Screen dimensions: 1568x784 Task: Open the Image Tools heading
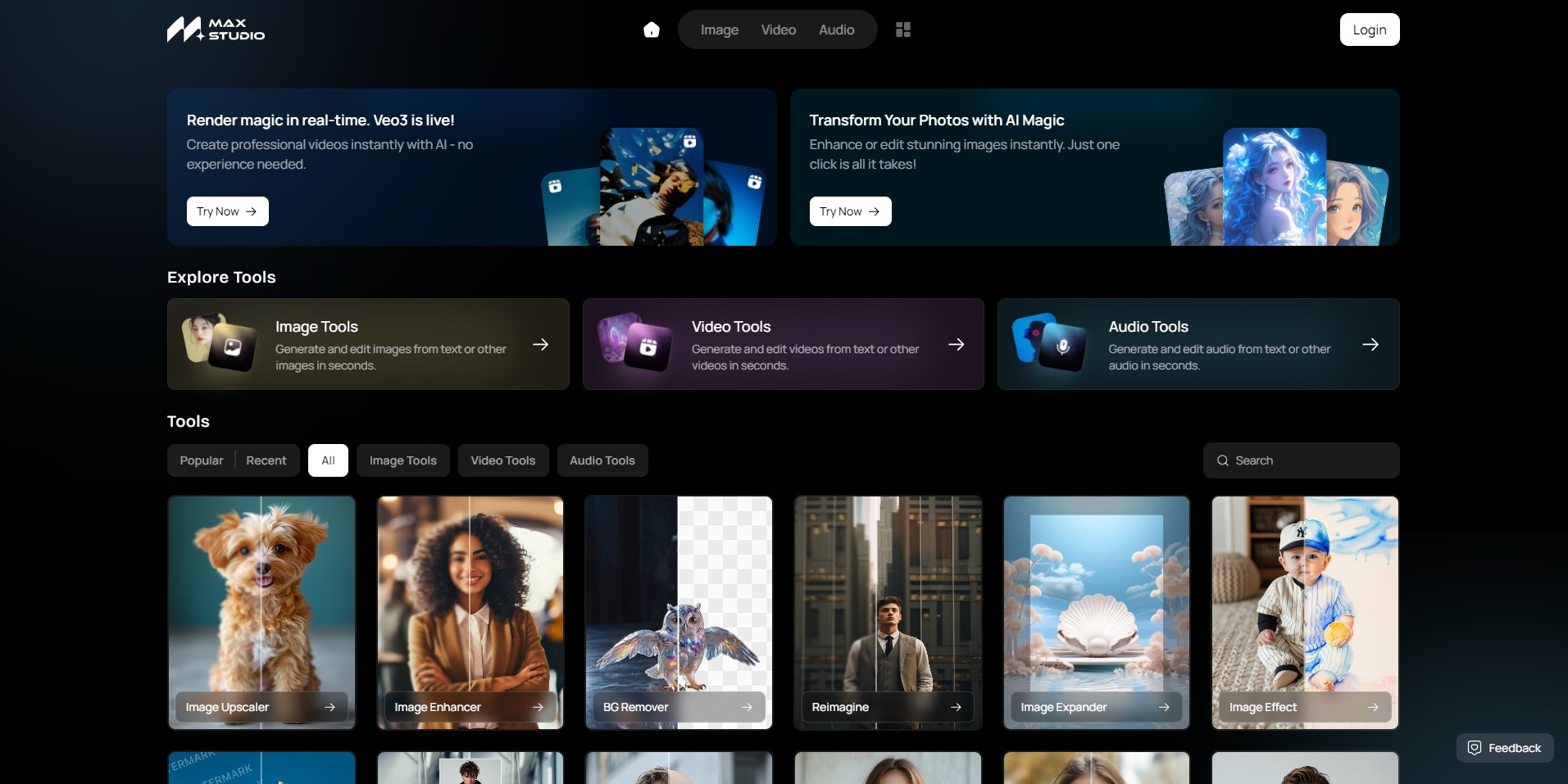pyautogui.click(x=316, y=327)
